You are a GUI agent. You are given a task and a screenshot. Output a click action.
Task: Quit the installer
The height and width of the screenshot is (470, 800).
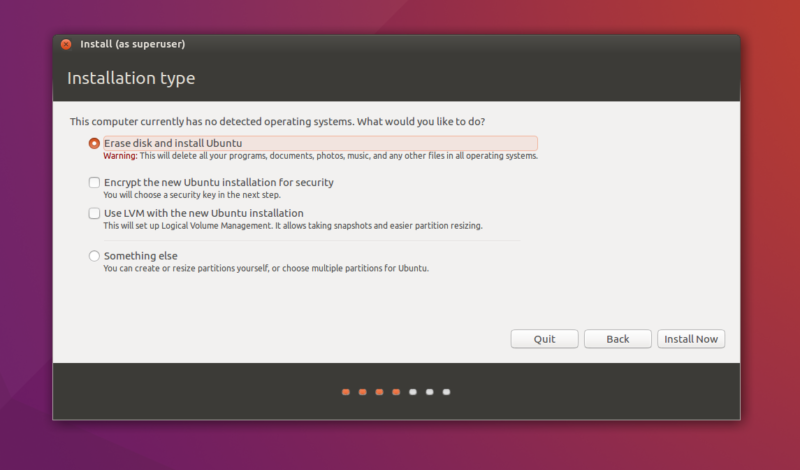coord(544,339)
